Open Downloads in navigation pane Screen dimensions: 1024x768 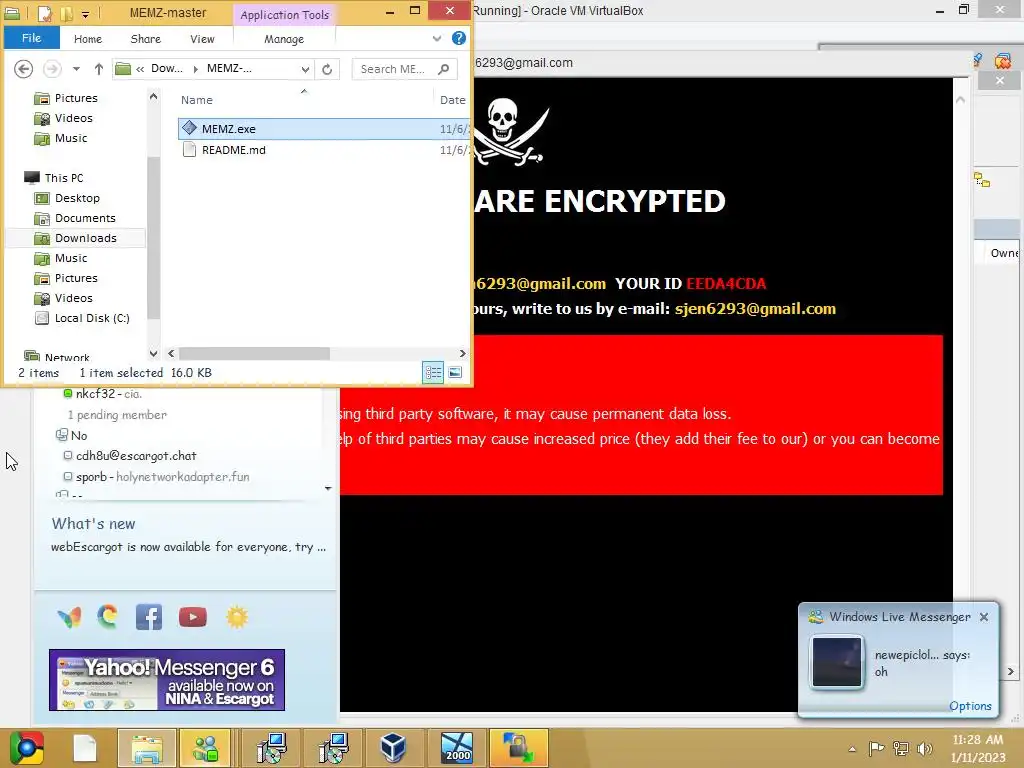86,238
